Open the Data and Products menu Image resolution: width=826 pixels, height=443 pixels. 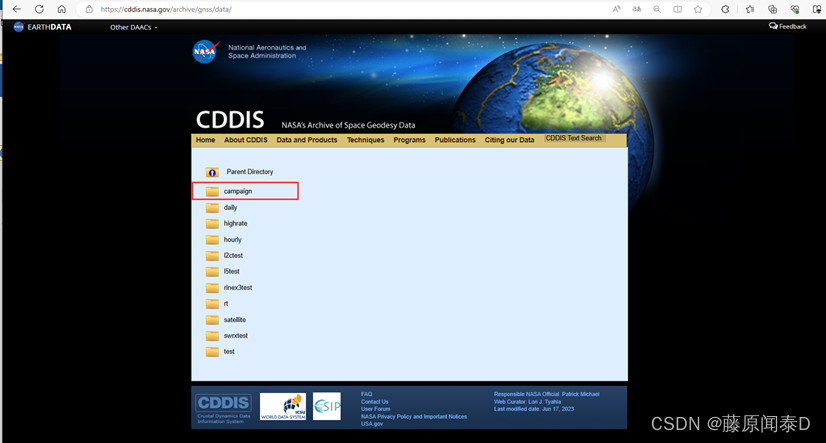coord(307,140)
